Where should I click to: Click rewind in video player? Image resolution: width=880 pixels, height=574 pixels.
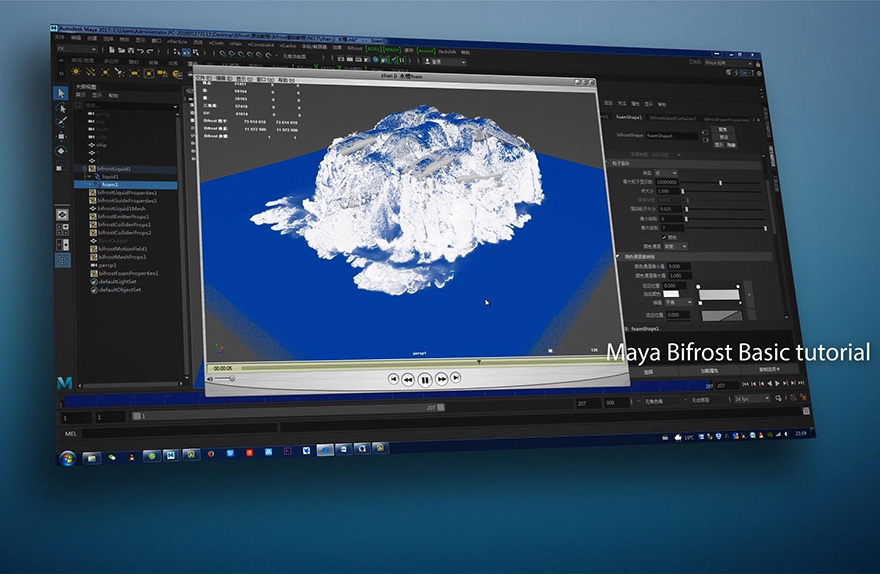[408, 380]
